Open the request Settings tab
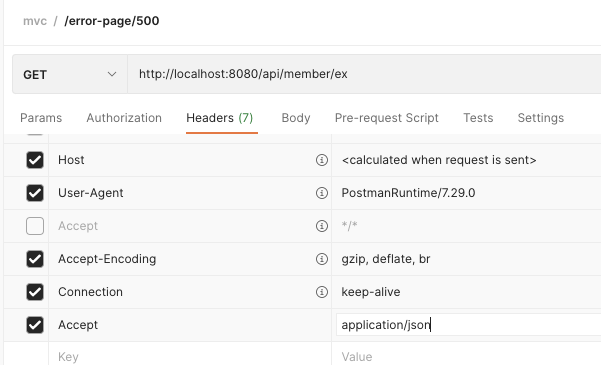 pos(540,118)
